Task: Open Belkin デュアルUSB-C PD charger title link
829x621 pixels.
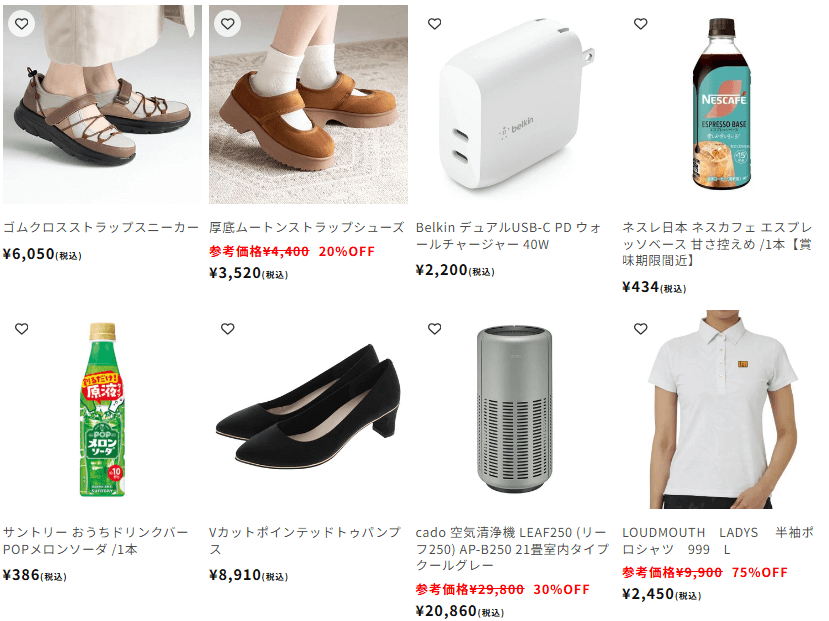Action: click(x=509, y=236)
